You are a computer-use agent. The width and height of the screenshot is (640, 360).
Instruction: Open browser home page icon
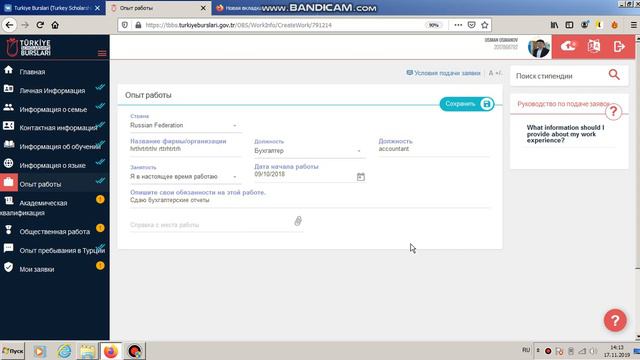[55, 25]
